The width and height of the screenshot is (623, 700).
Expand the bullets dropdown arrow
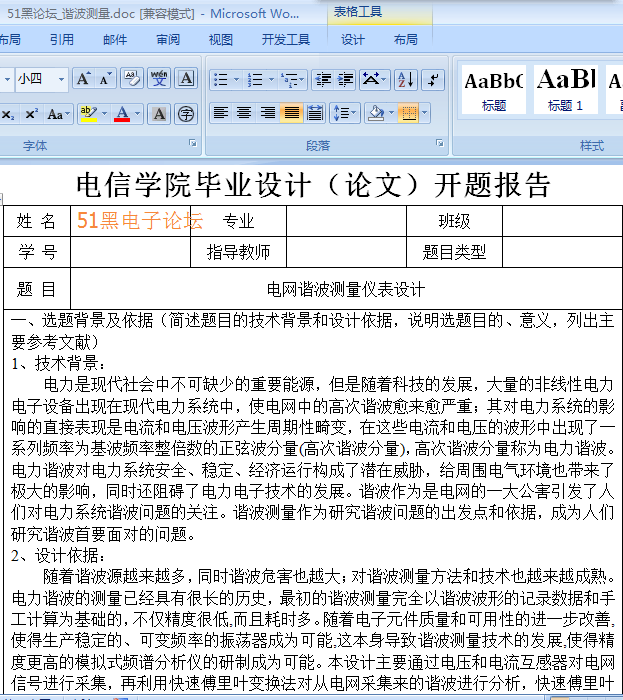pyautogui.click(x=237, y=80)
